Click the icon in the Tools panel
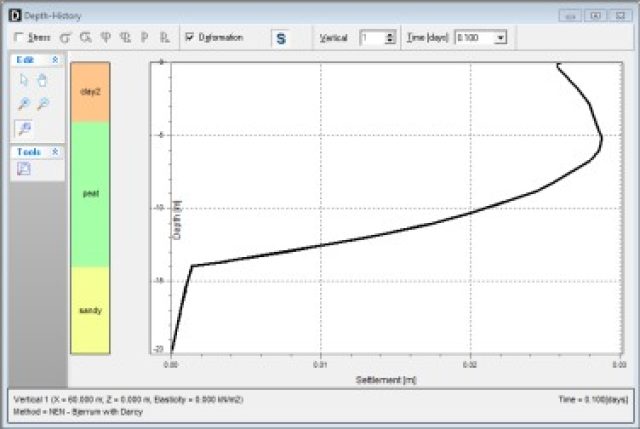This screenshot has width=640, height=429. [x=24, y=169]
